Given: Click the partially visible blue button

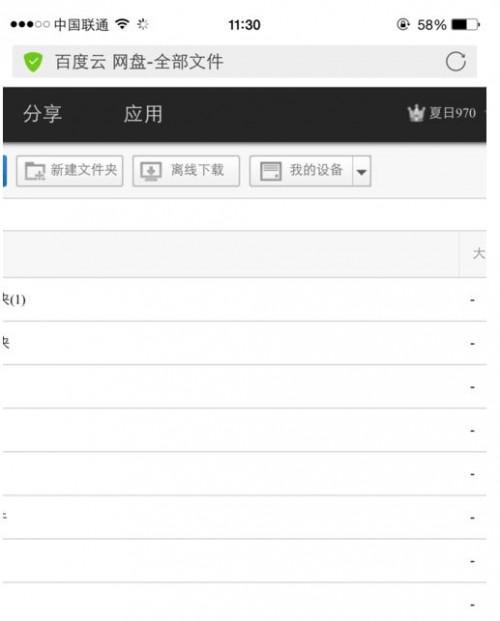Looking at the screenshot, I should coord(5,171).
